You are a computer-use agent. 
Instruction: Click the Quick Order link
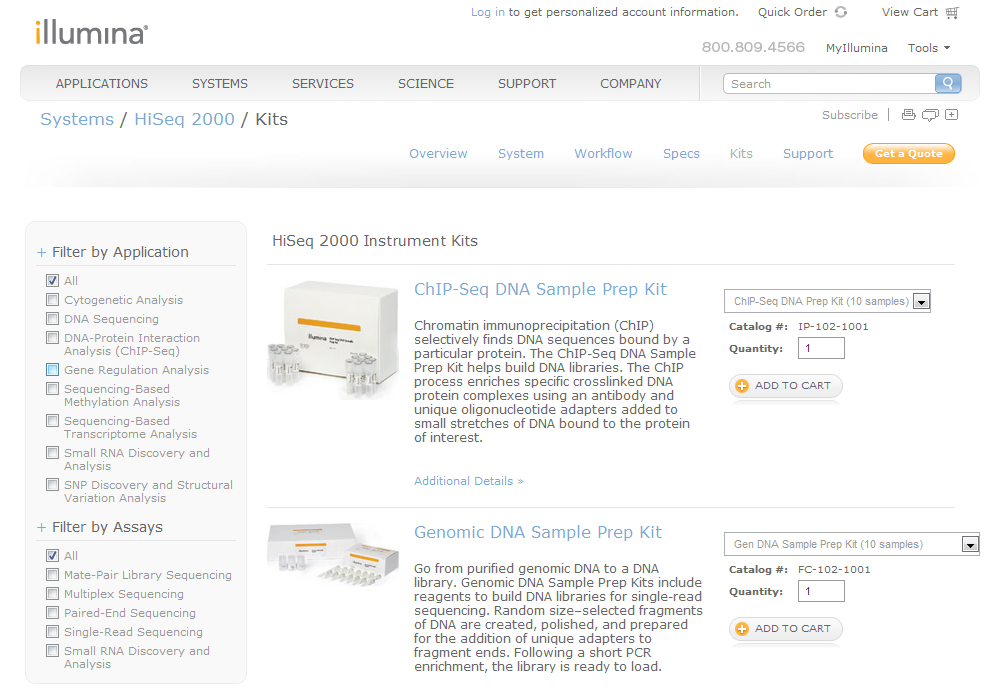(x=792, y=12)
